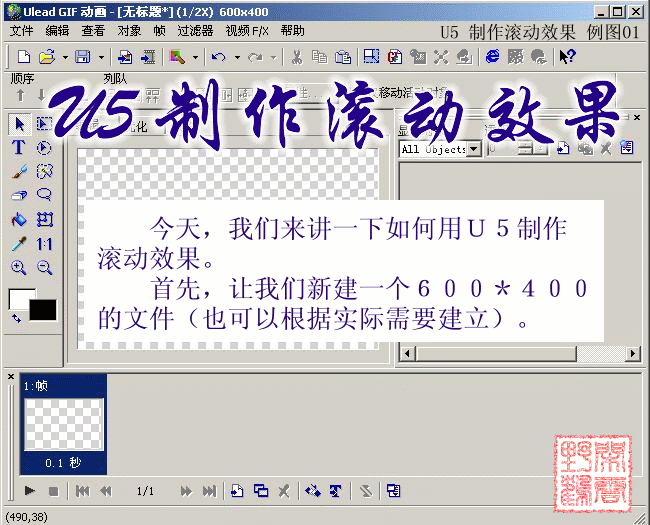Undo the last action
Image resolution: width=650 pixels, height=525 pixels.
tap(218, 56)
